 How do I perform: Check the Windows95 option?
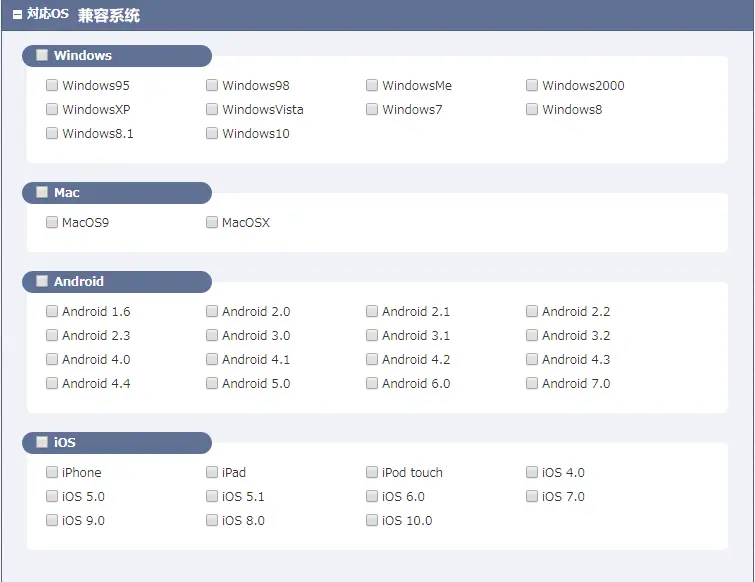[52, 86]
